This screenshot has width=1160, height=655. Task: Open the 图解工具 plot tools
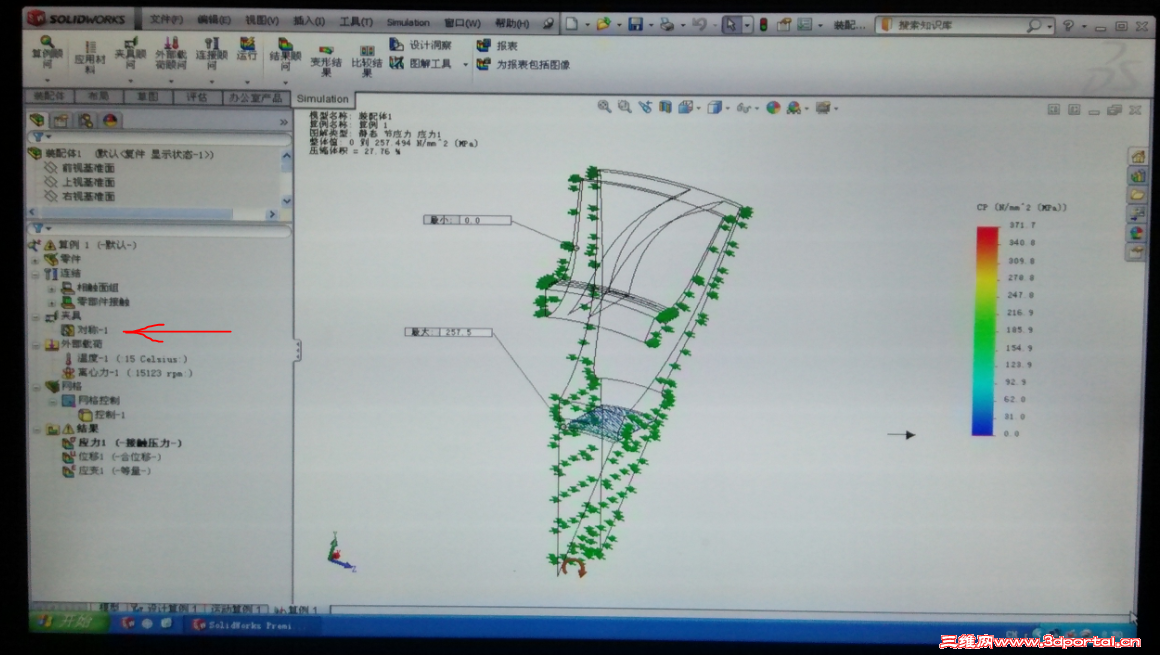[x=420, y=64]
